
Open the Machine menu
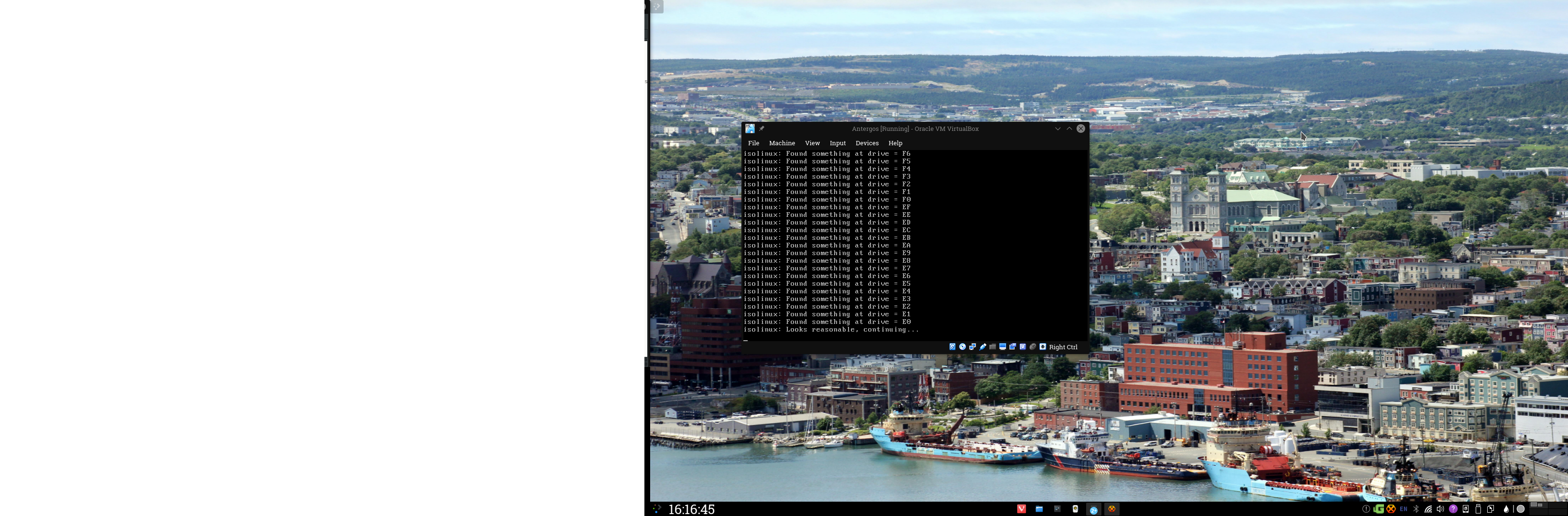(782, 143)
